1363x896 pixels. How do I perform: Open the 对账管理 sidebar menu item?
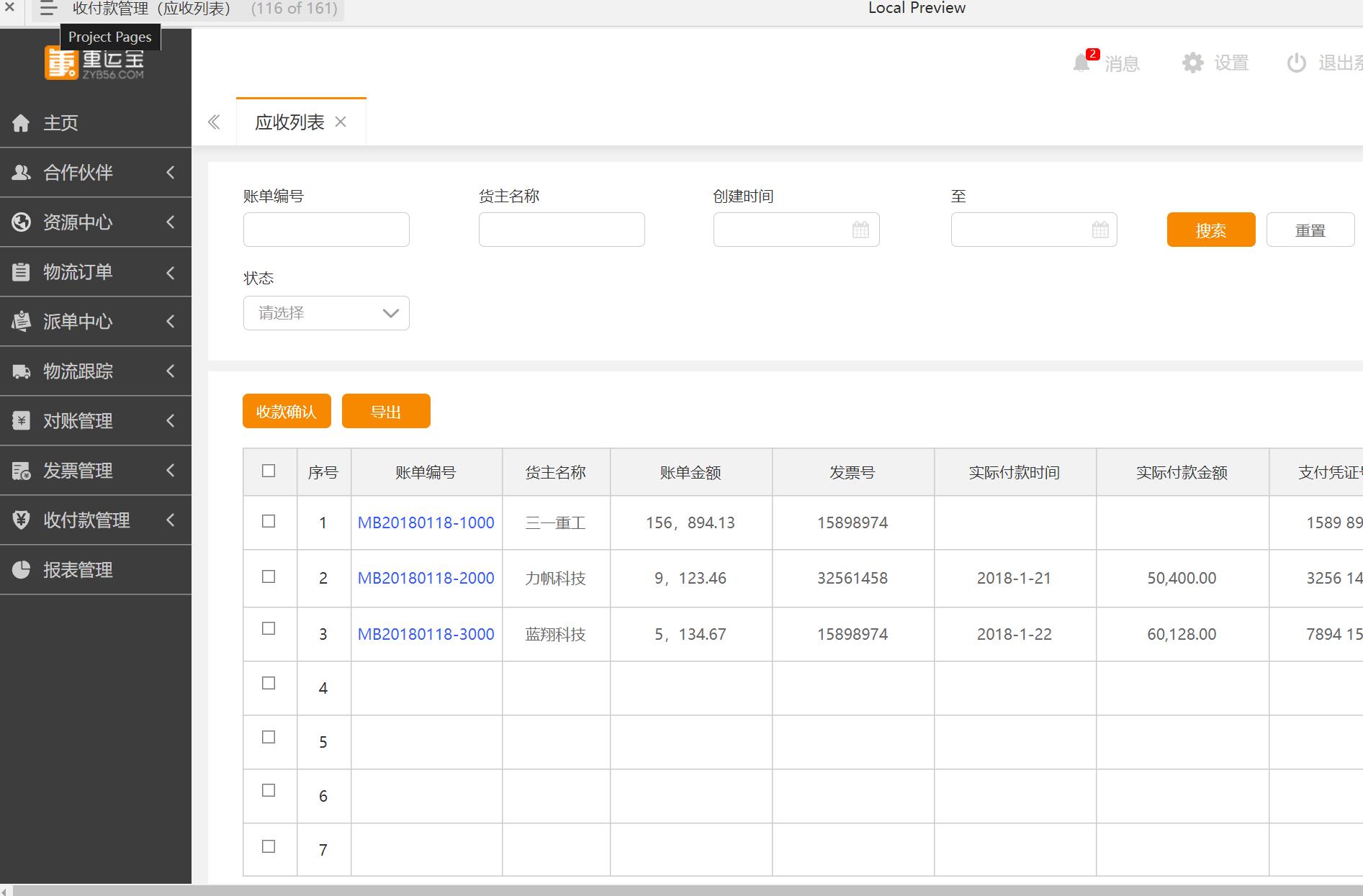tap(96, 421)
